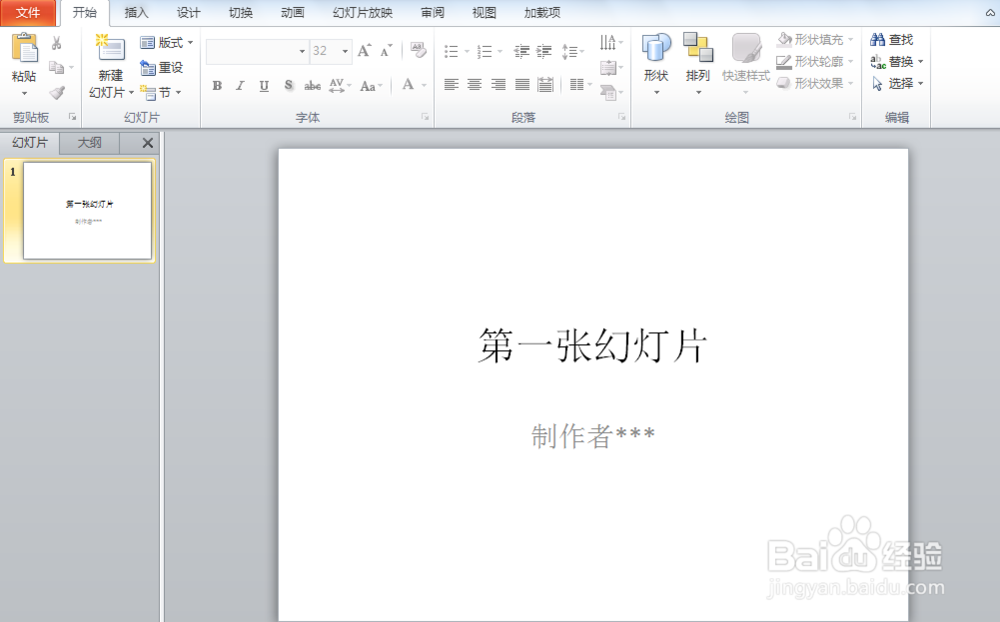Select slide 1 thumbnail in the panel
Viewport: 1000px width, 622px height.
[x=86, y=210]
